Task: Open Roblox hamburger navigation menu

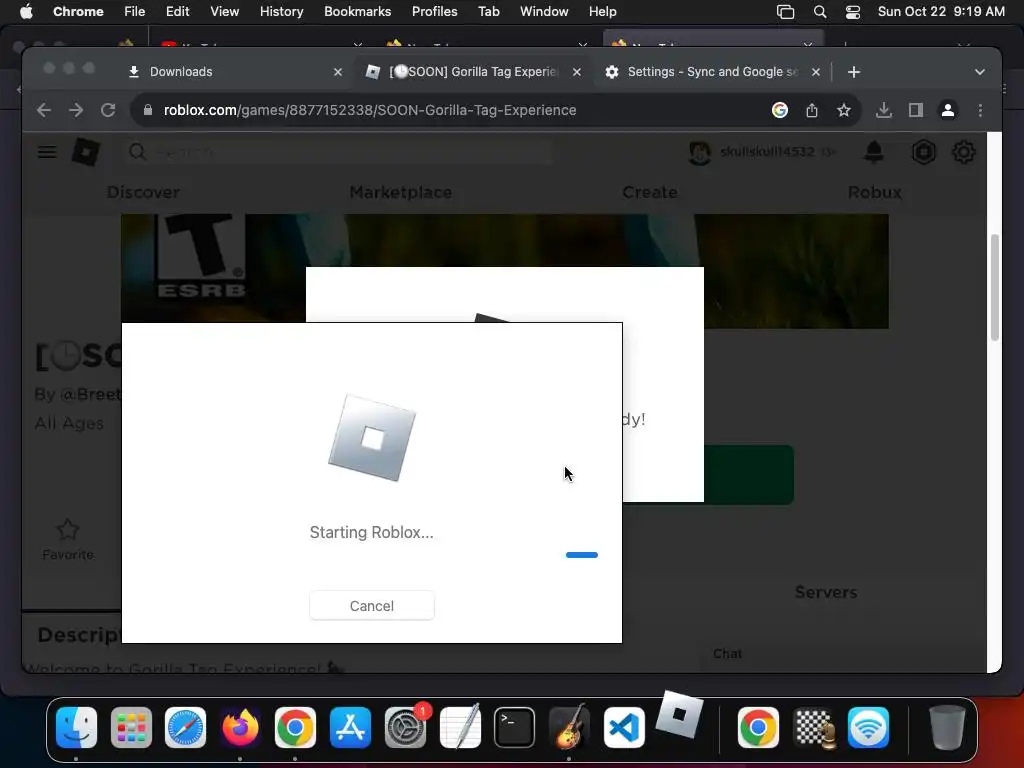Action: coord(46,152)
